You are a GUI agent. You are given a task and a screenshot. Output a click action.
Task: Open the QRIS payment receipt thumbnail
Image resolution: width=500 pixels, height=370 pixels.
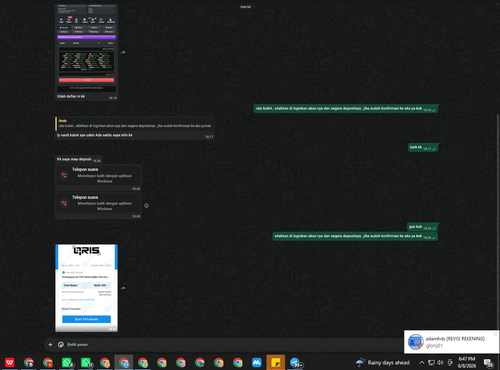[86, 288]
